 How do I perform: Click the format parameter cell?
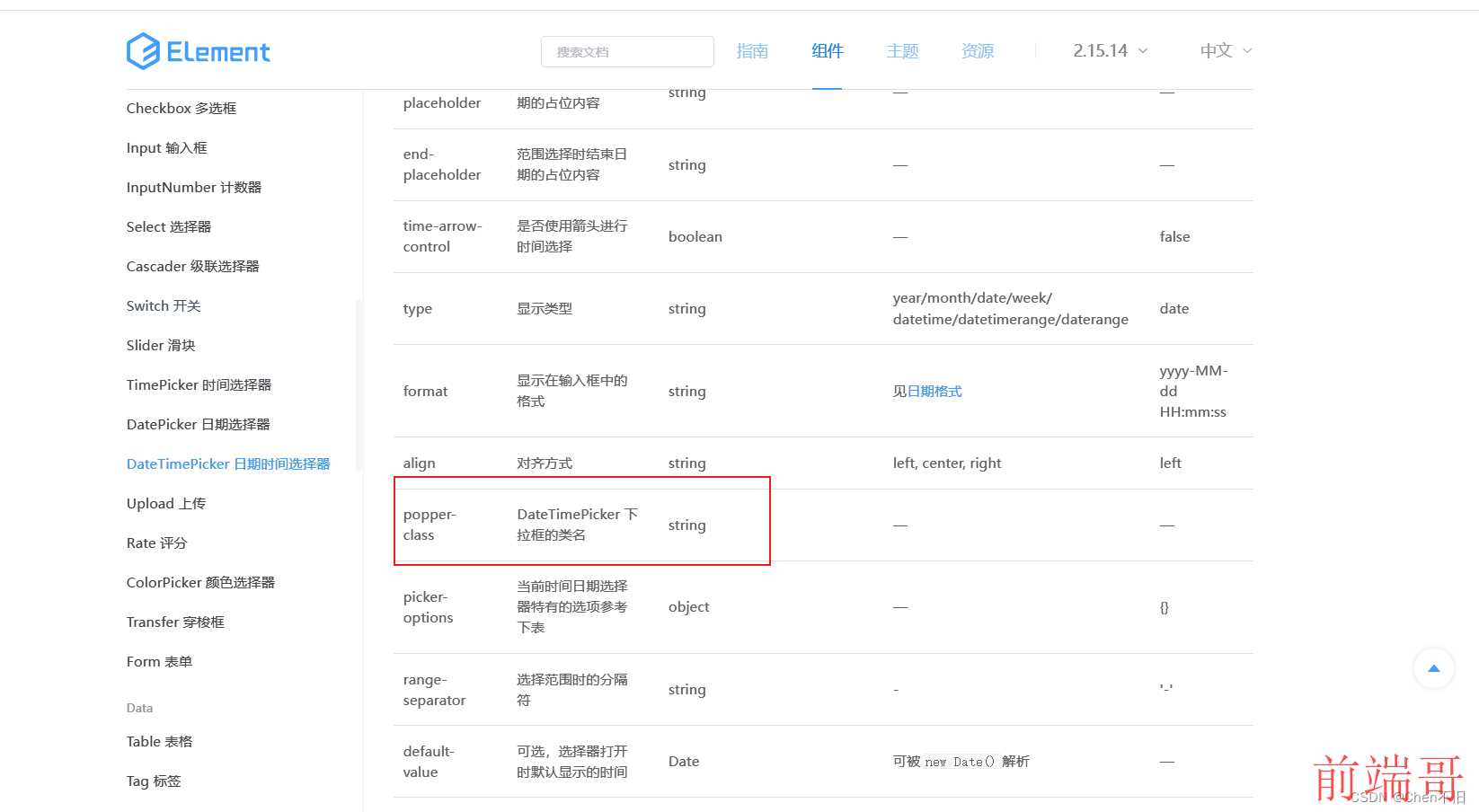point(425,391)
